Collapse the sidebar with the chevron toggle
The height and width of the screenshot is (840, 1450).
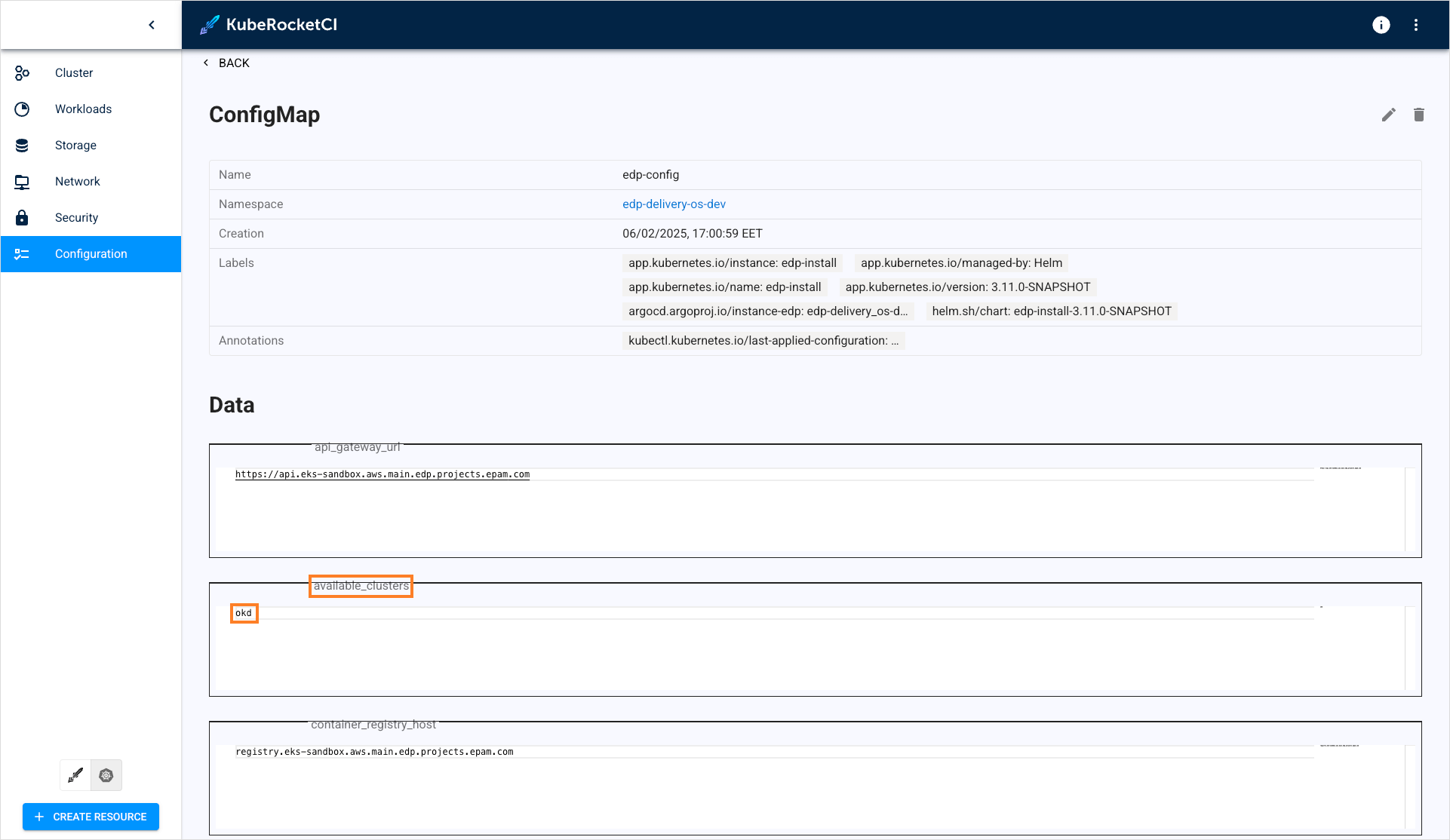point(152,24)
